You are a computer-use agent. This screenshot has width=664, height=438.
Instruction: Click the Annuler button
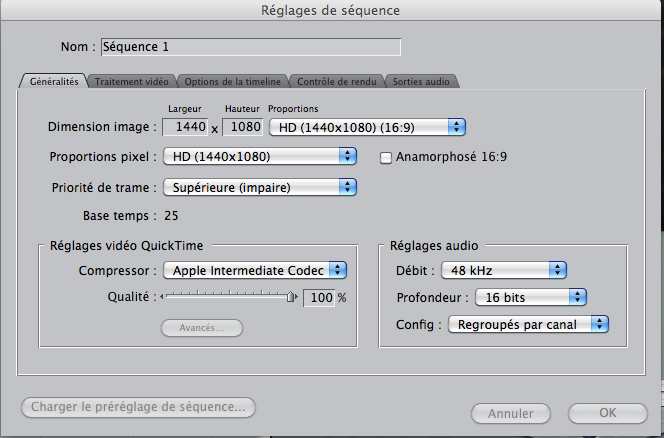tap(511, 413)
